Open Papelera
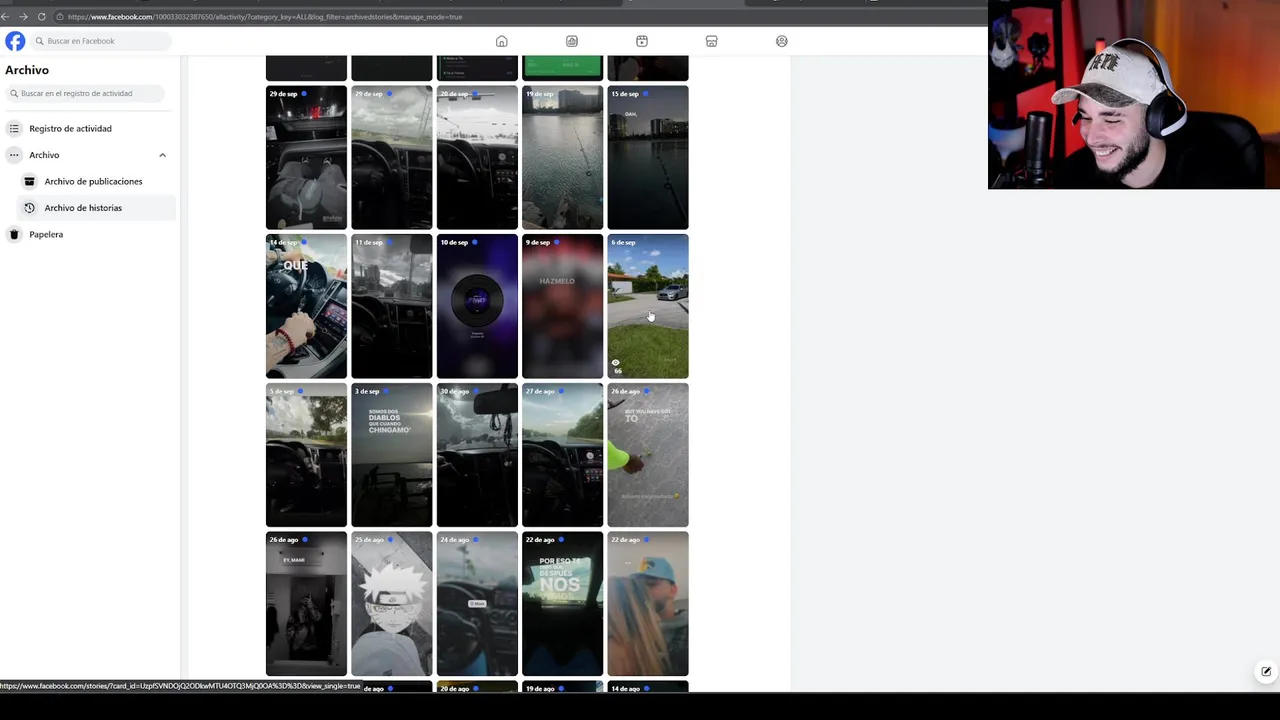The image size is (1280, 720). tap(88, 234)
